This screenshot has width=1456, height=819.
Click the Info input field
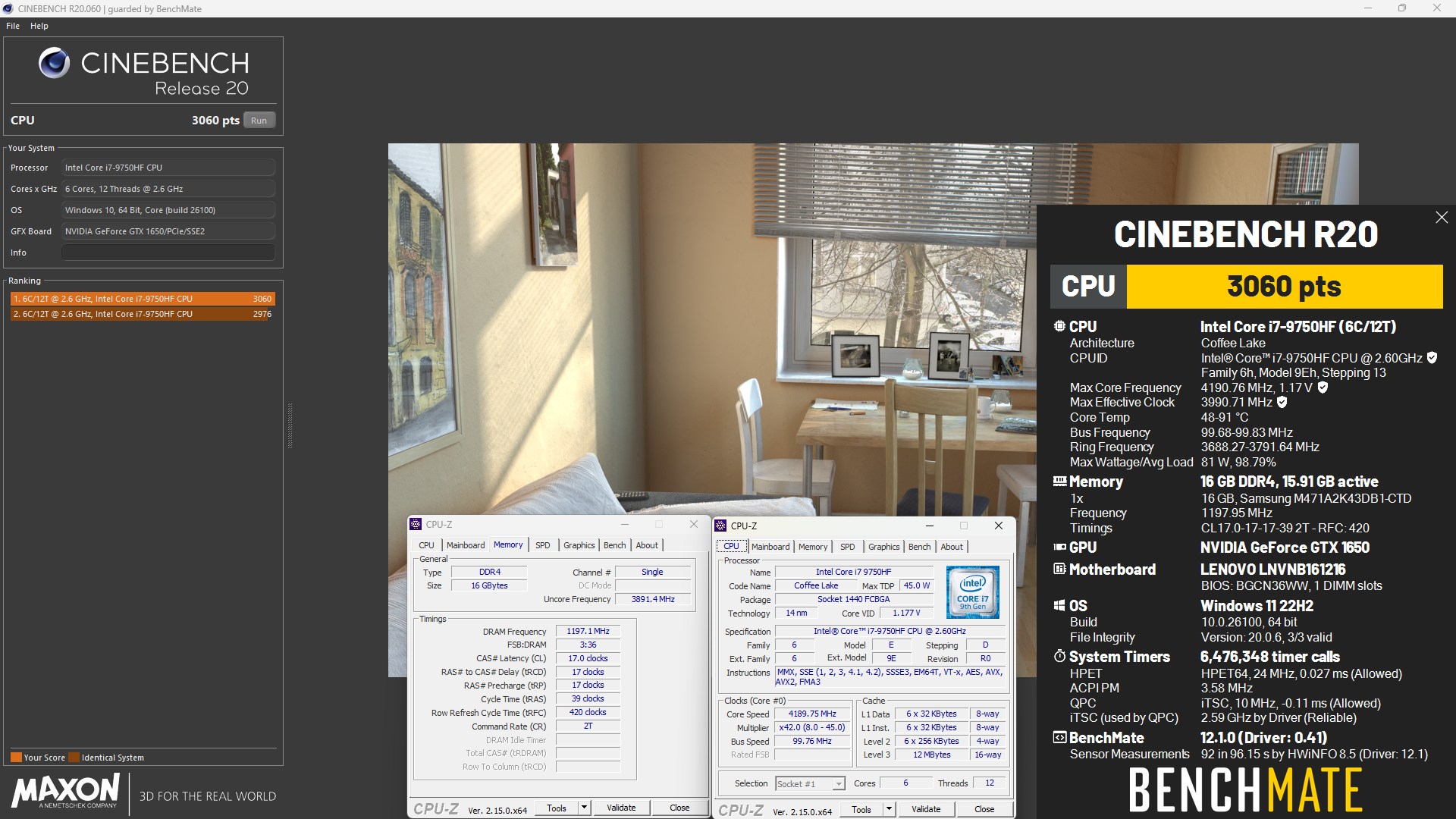tap(168, 253)
